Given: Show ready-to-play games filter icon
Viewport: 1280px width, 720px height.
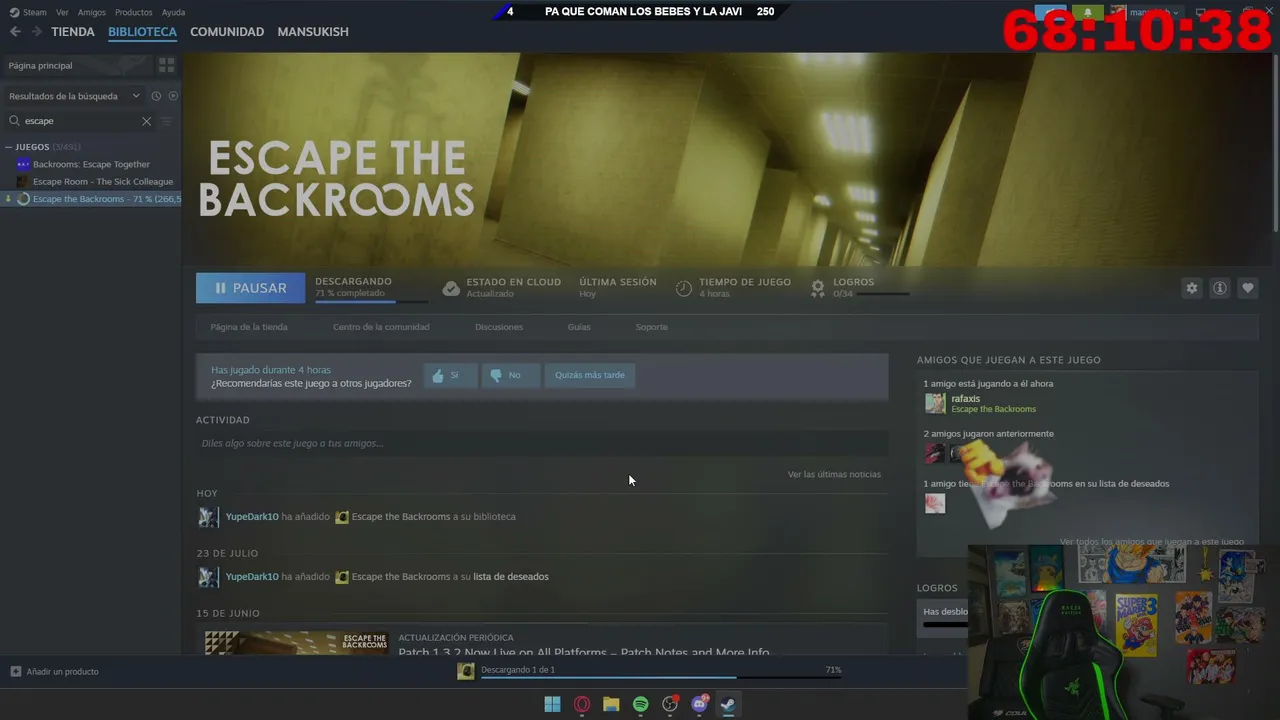Looking at the screenshot, I should pos(173,96).
